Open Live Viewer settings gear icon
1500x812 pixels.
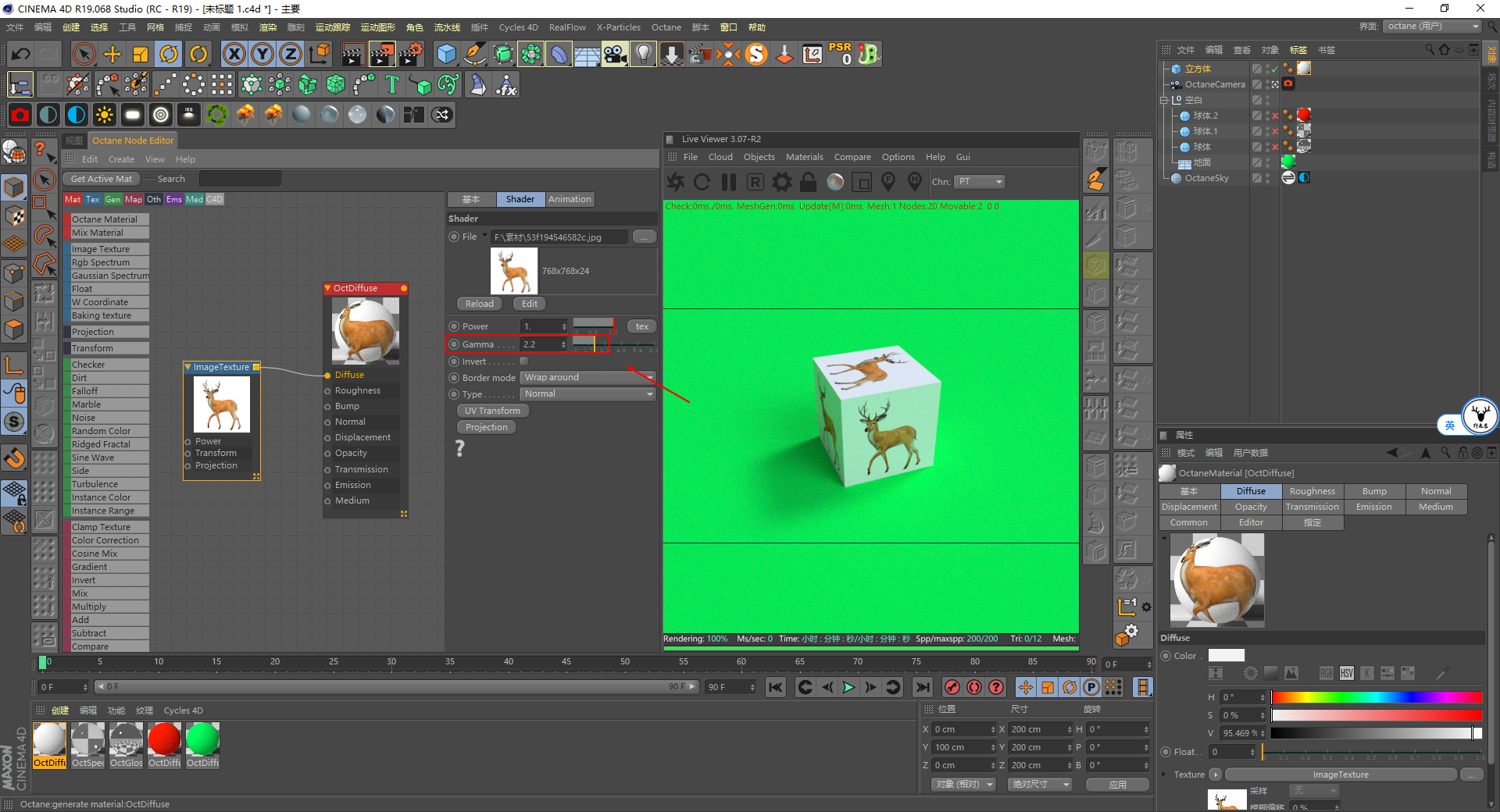(x=781, y=182)
